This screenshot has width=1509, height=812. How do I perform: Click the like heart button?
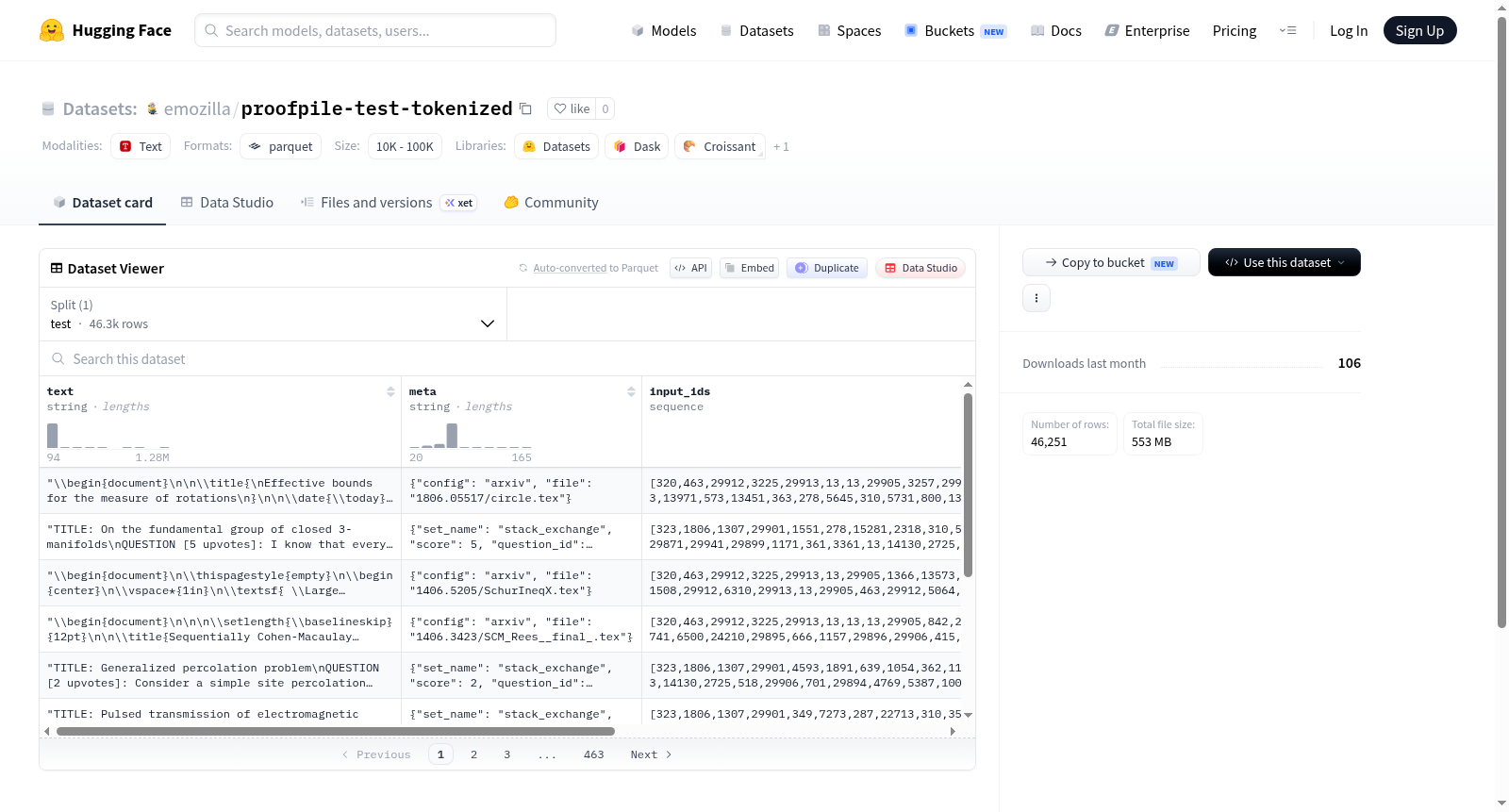click(572, 108)
